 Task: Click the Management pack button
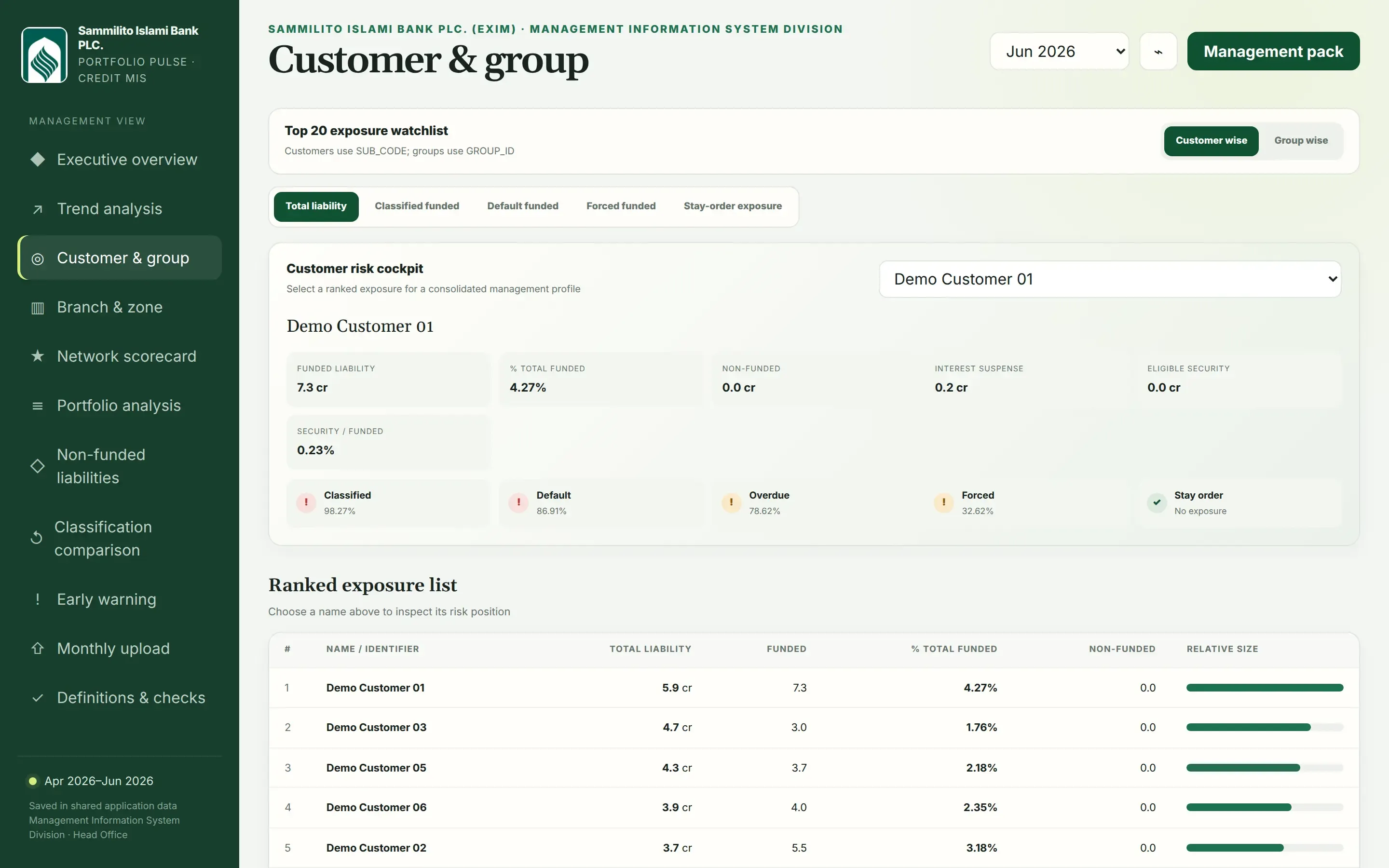[1273, 52]
